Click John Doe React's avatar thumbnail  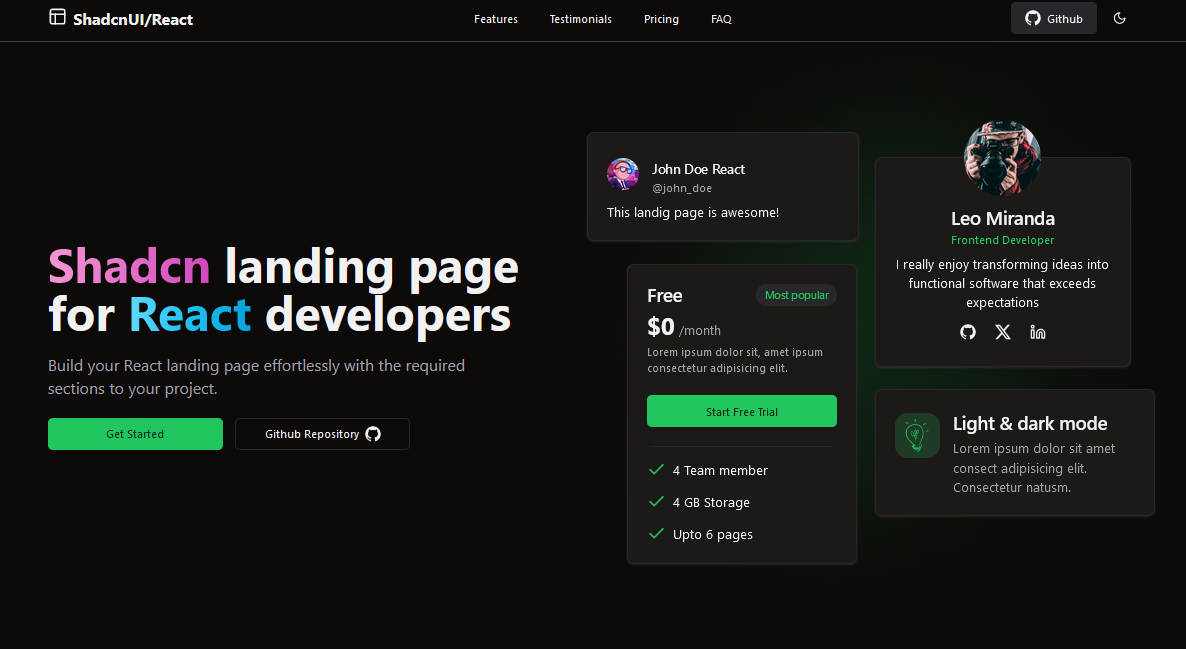(x=622, y=173)
